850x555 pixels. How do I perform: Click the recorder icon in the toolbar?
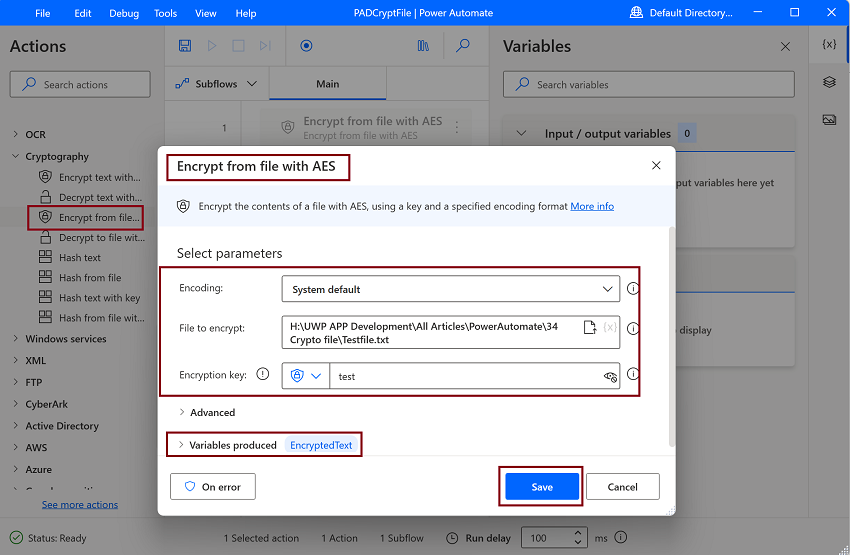tap(306, 46)
